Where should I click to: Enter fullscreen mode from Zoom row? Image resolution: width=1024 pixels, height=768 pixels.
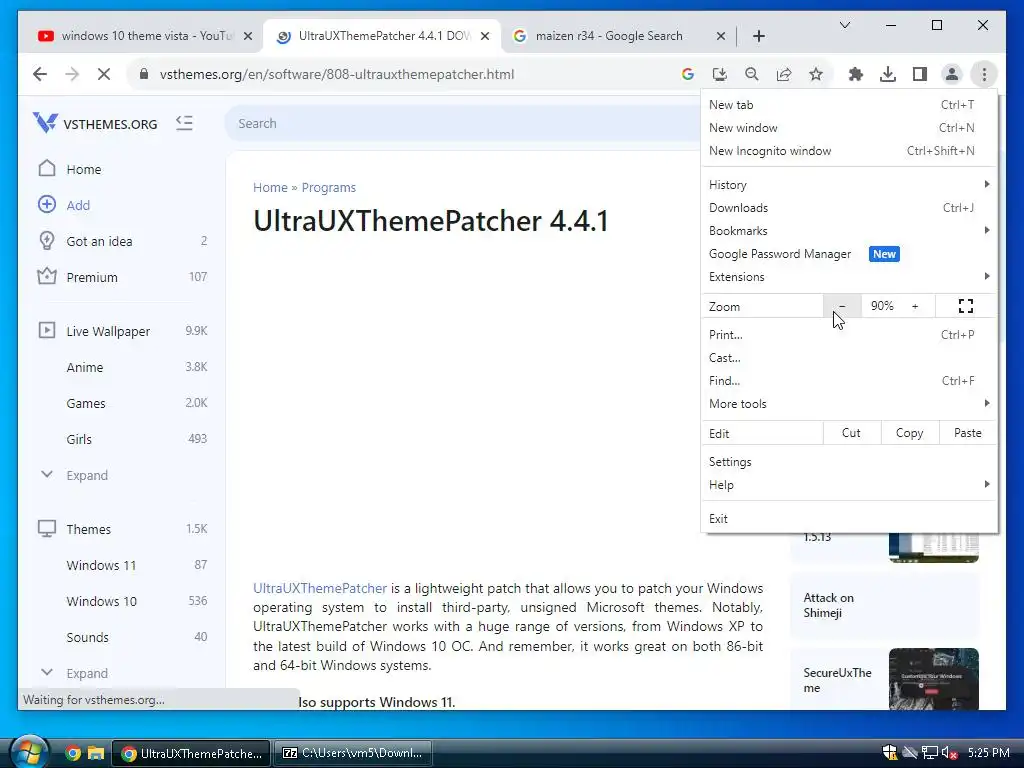tap(966, 306)
